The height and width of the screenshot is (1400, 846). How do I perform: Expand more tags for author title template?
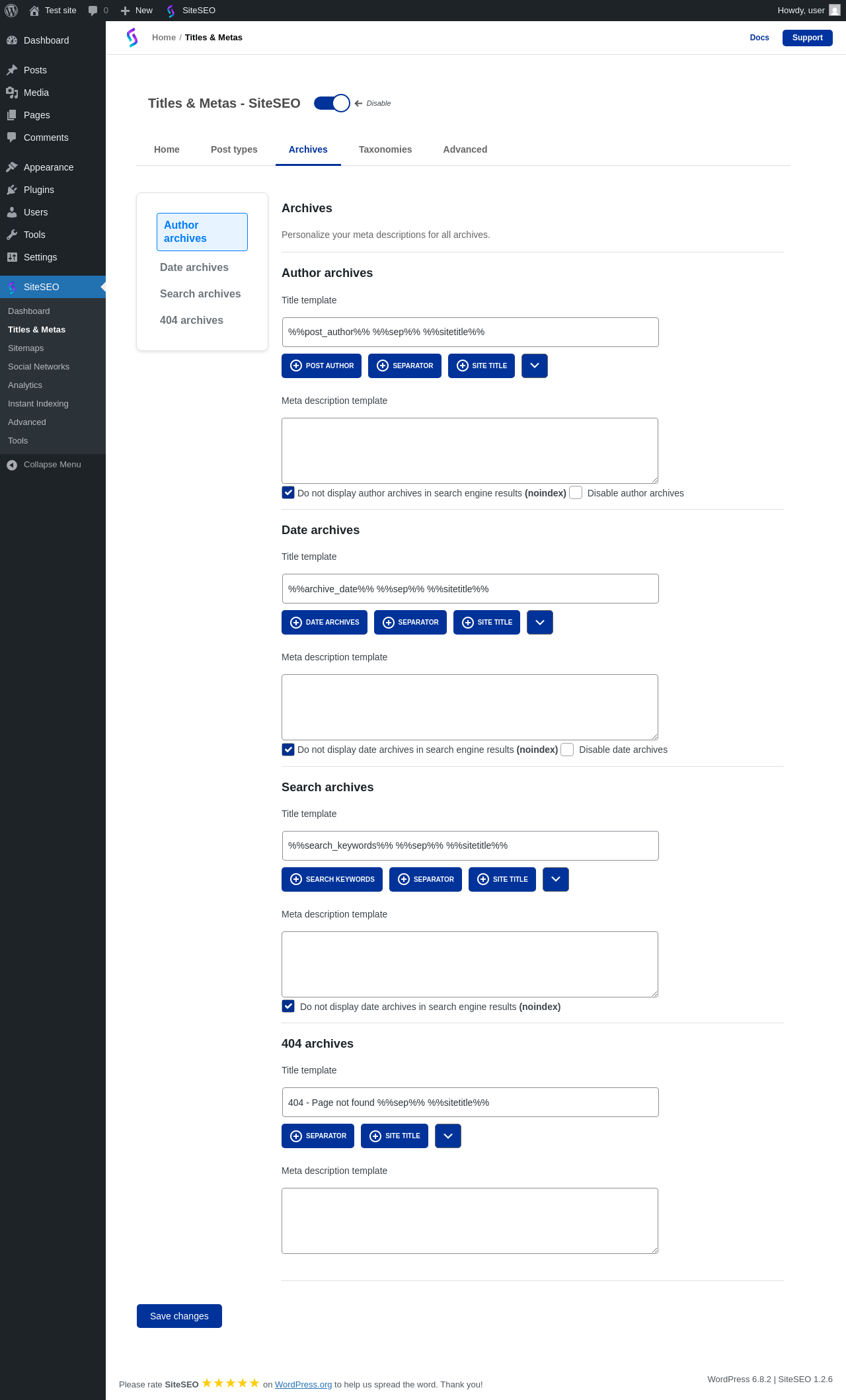[535, 366]
